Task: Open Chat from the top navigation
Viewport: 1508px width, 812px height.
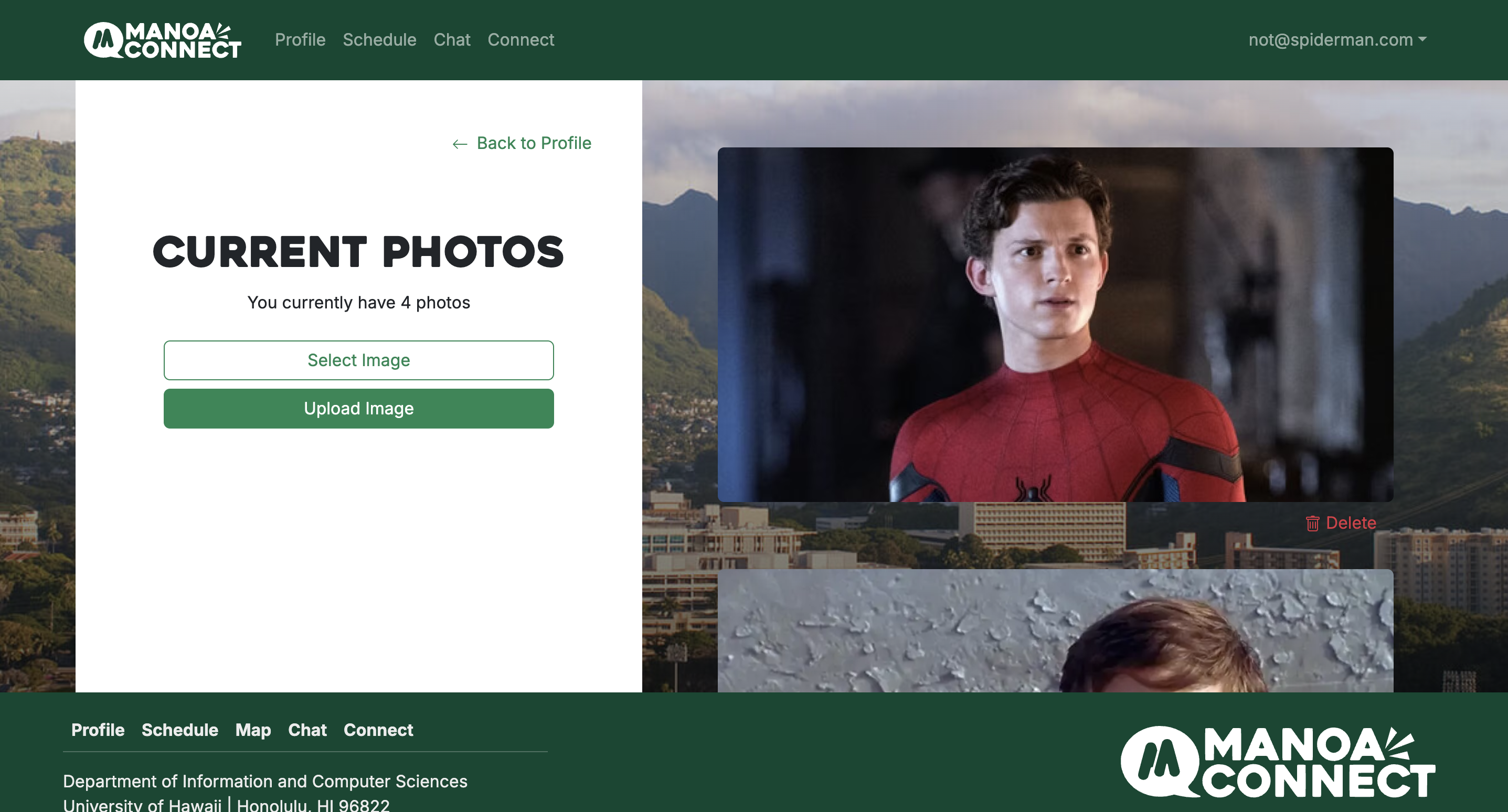Action: (451, 40)
